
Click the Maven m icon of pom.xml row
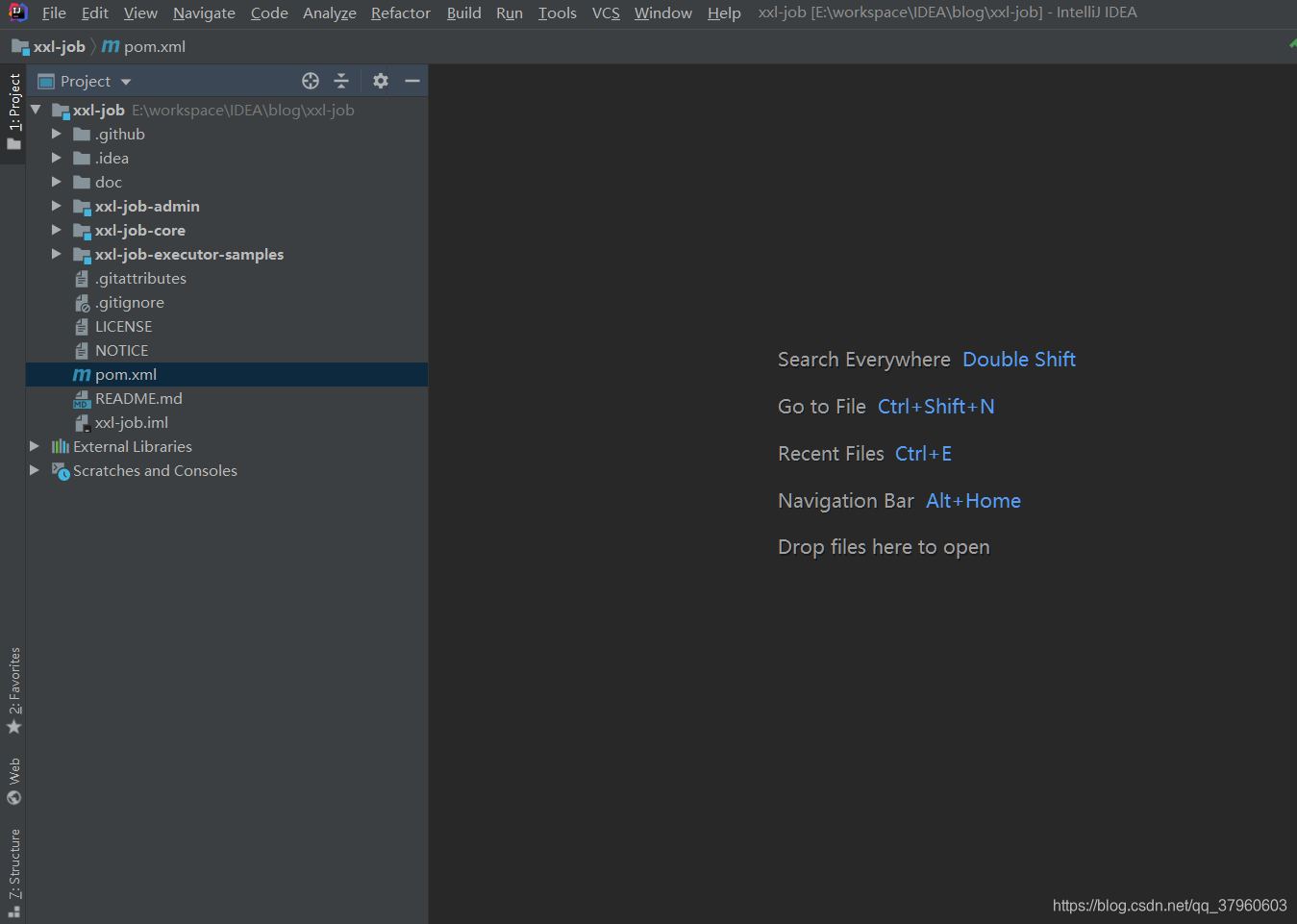point(82,374)
